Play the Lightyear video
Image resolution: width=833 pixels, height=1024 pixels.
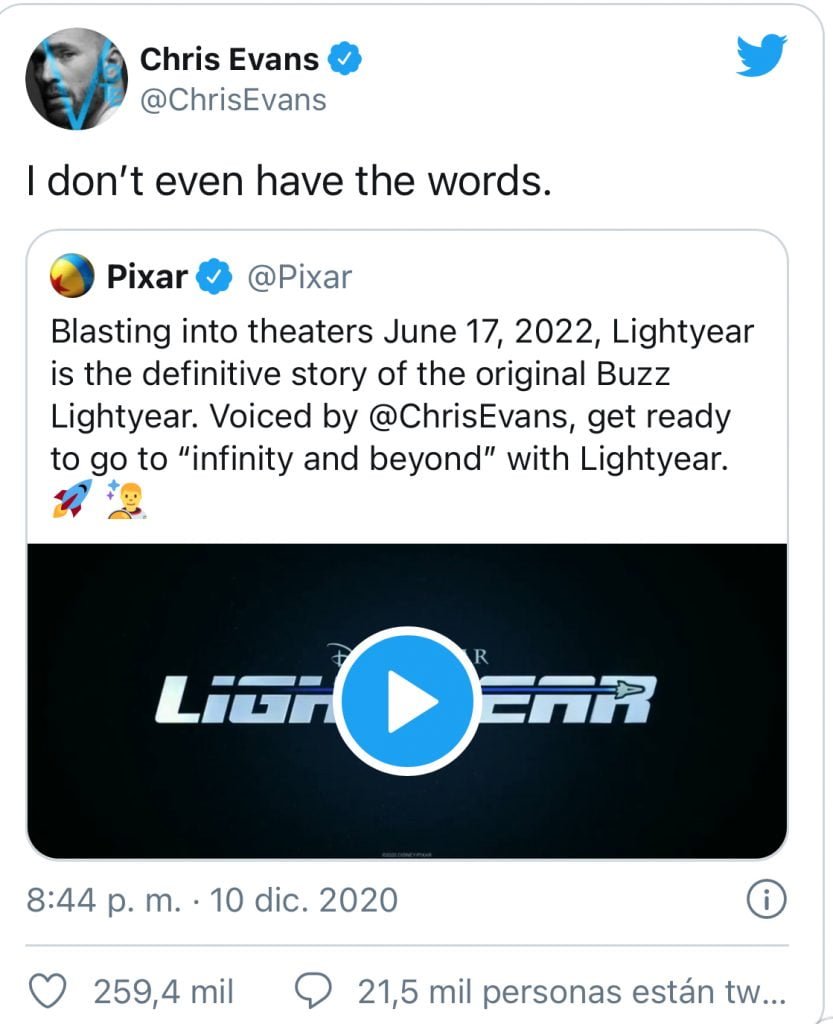(405, 700)
